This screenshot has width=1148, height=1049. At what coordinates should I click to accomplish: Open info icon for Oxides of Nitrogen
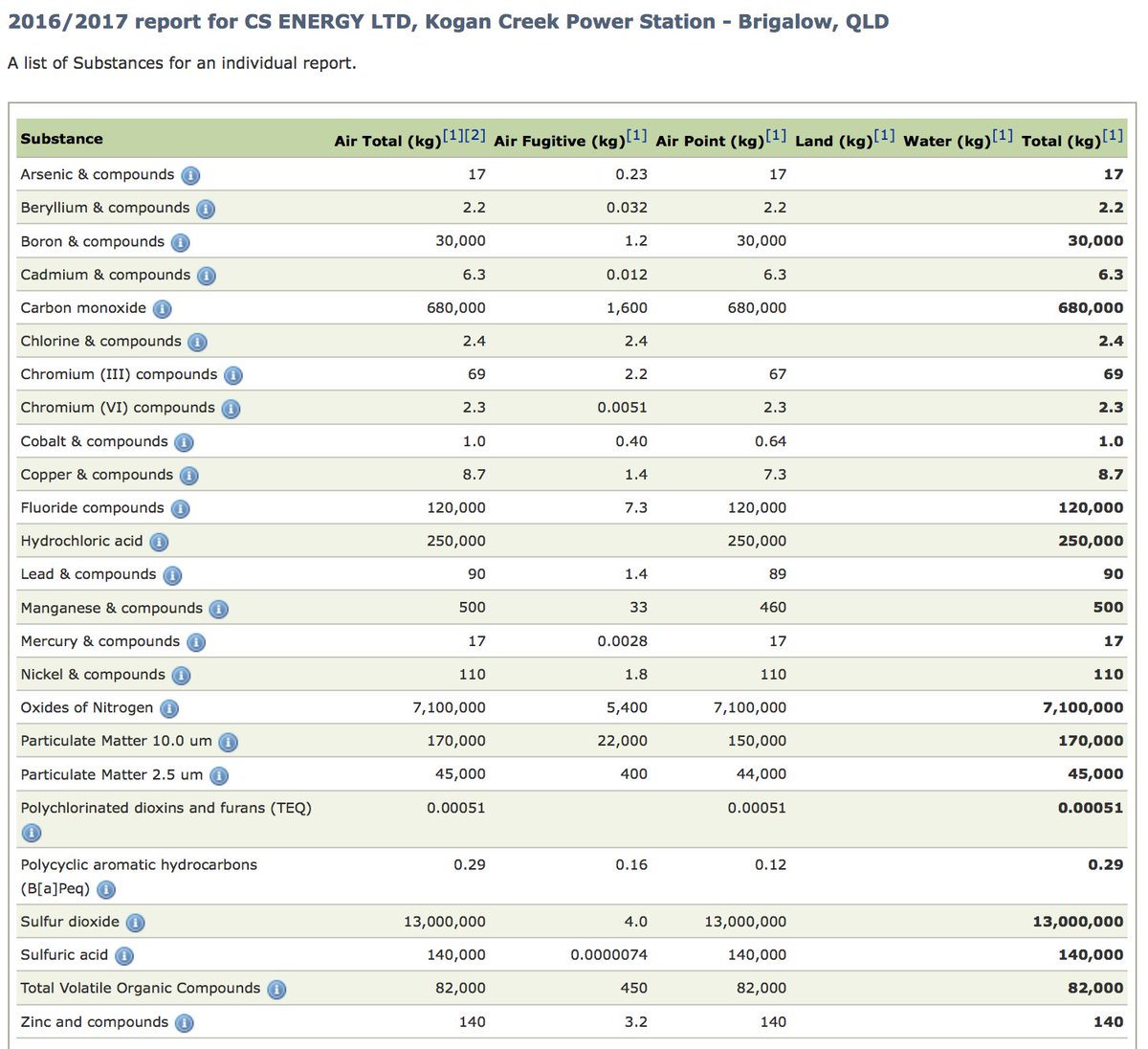point(169,709)
